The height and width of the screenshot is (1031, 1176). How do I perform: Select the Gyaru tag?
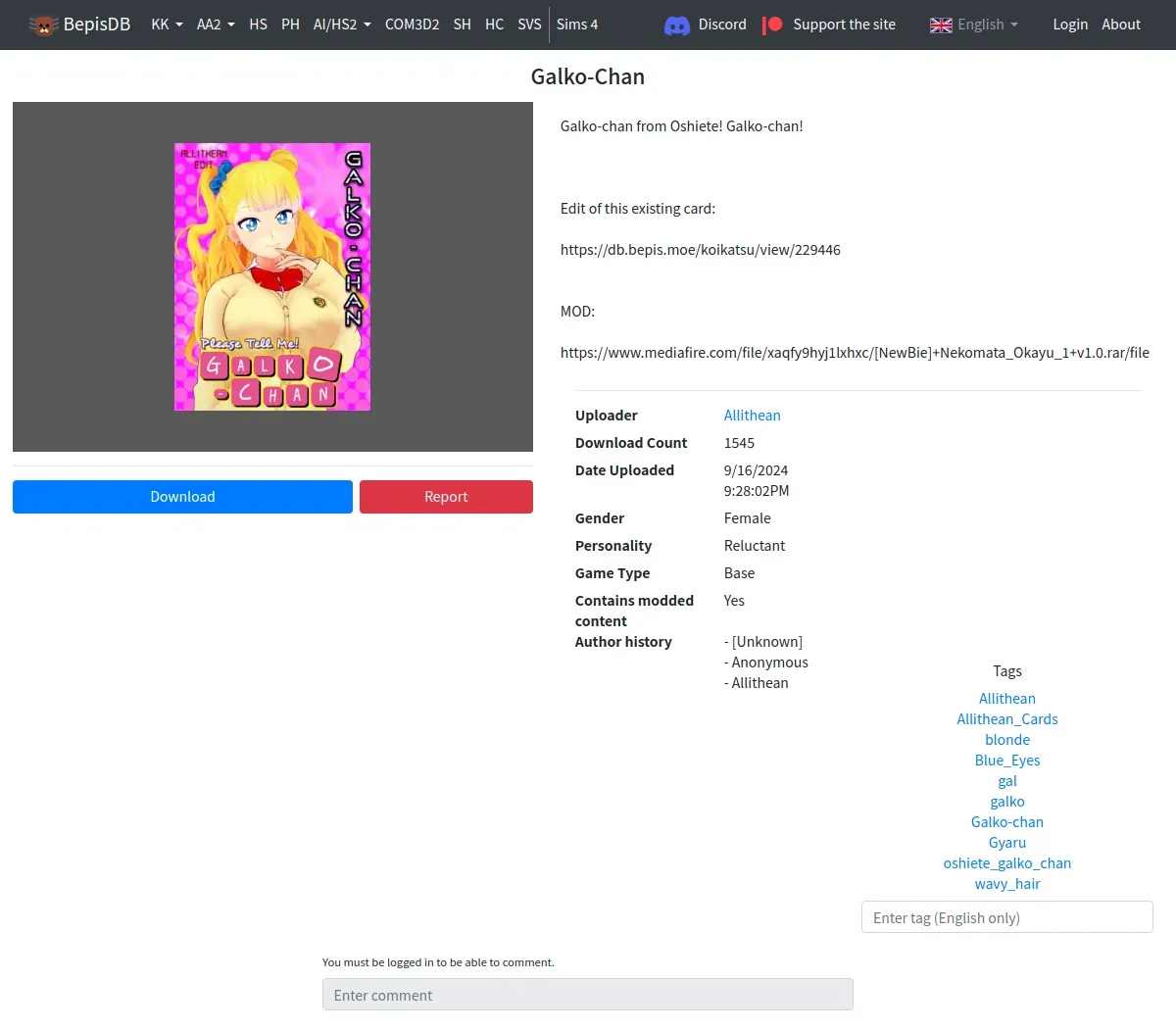coord(1007,843)
